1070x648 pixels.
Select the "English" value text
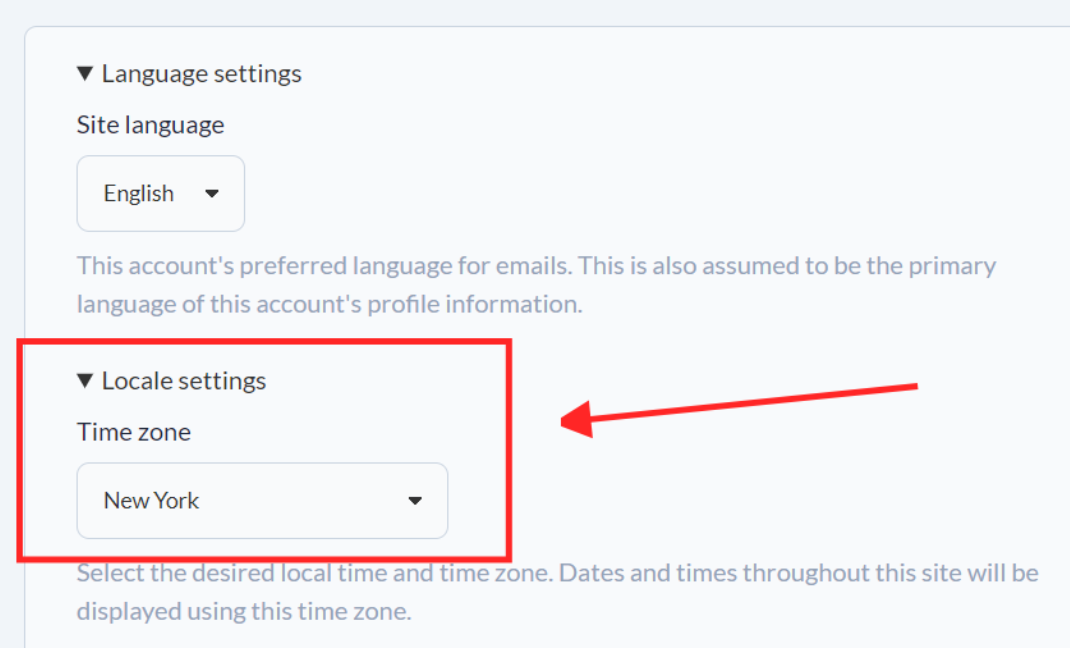click(x=138, y=194)
